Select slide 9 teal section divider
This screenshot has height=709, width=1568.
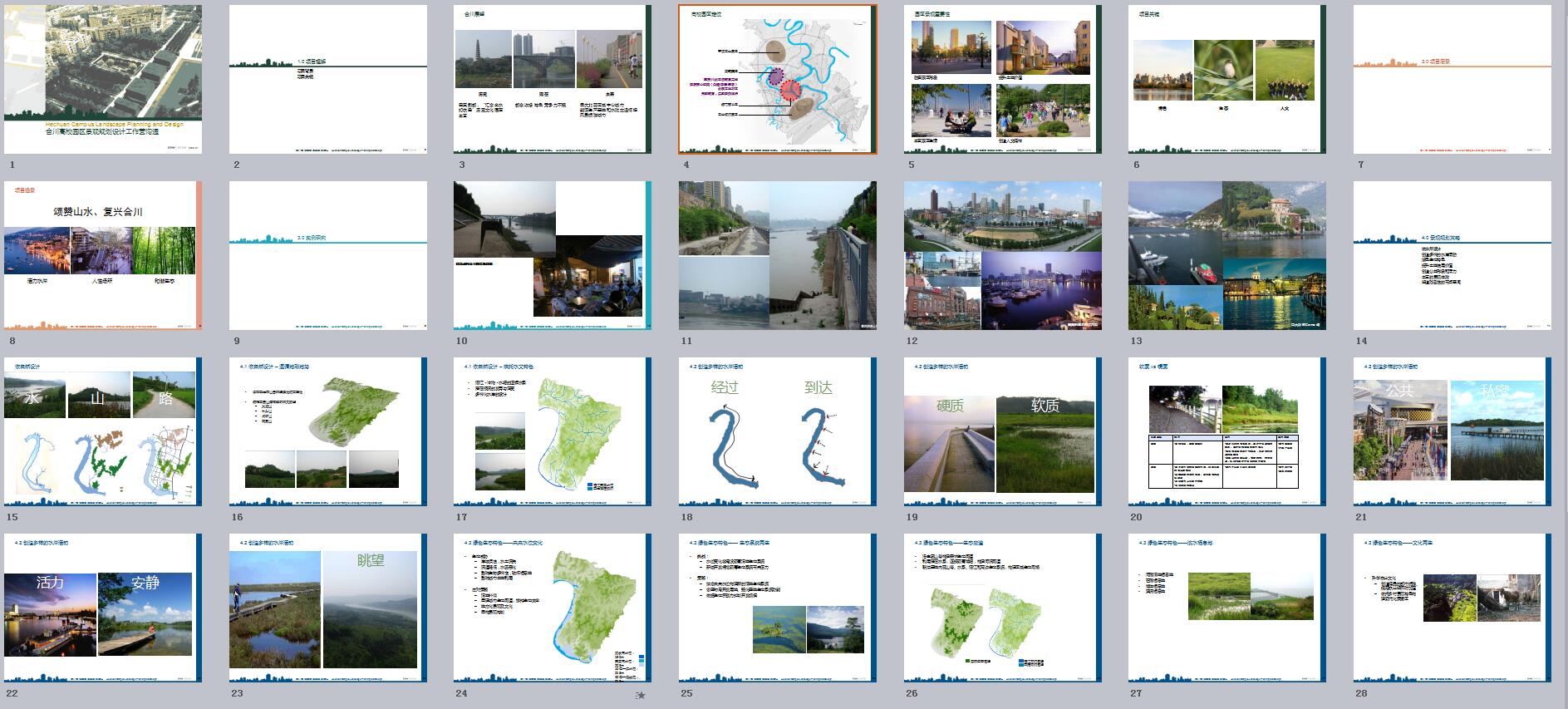[328, 255]
